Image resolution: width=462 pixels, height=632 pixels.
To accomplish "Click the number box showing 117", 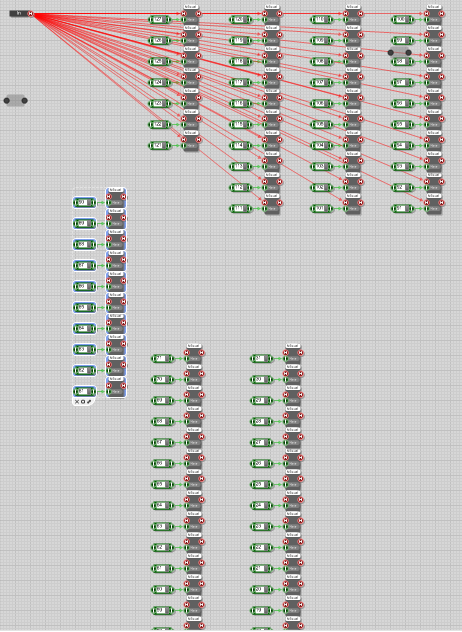I will 241,83.
